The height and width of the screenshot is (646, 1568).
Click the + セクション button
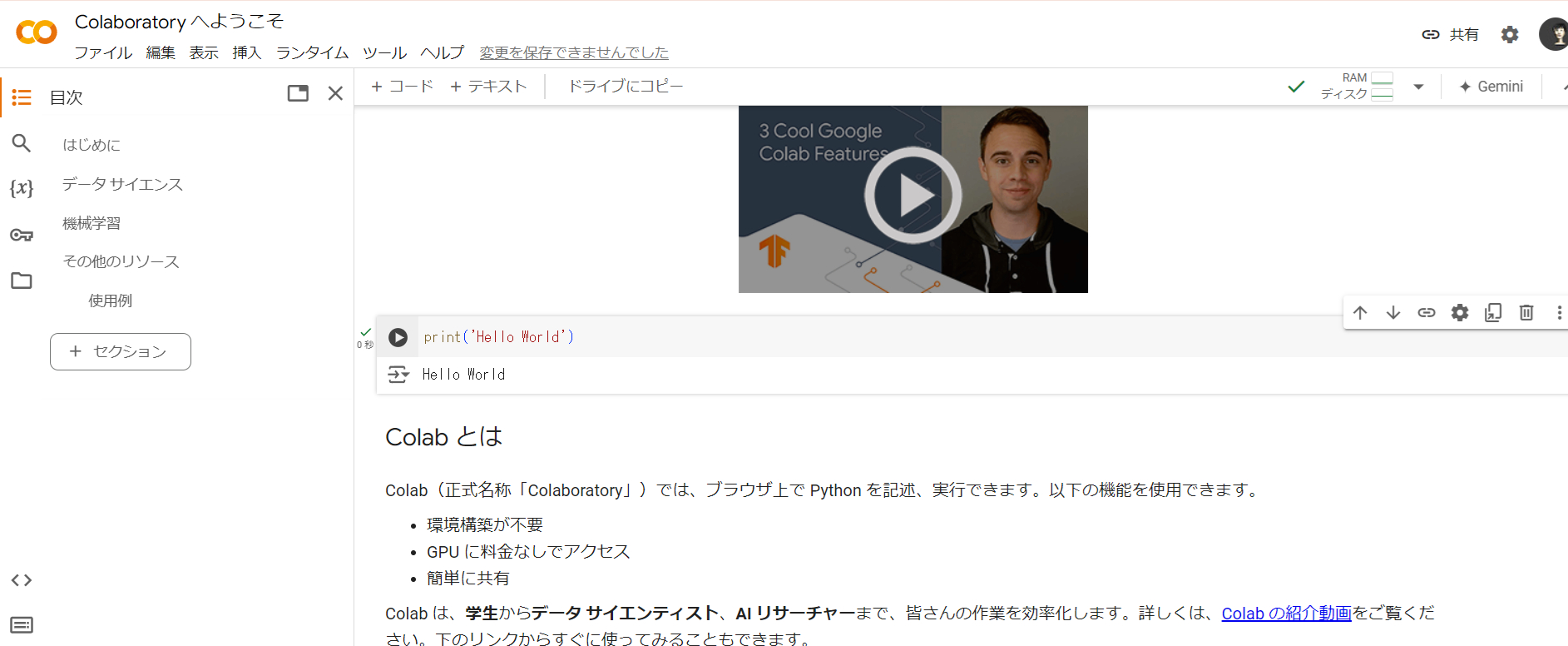click(121, 351)
